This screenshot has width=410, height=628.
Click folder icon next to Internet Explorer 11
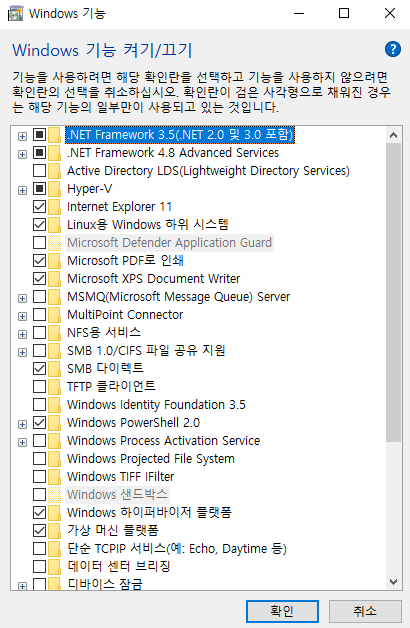[54, 207]
